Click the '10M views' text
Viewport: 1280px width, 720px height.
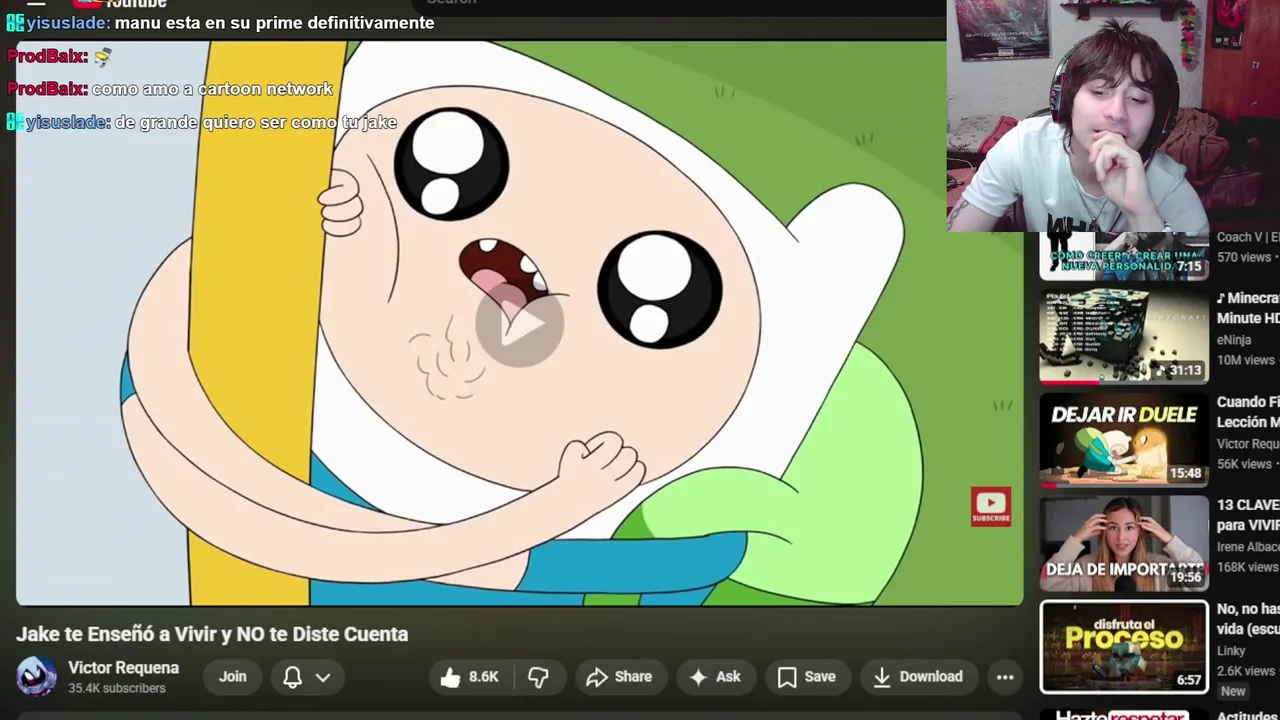point(1246,360)
